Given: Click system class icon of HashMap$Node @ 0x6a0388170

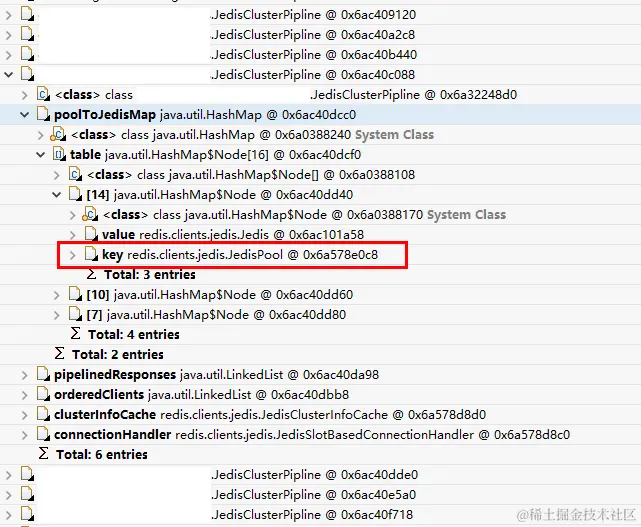Looking at the screenshot, I should 90,214.
